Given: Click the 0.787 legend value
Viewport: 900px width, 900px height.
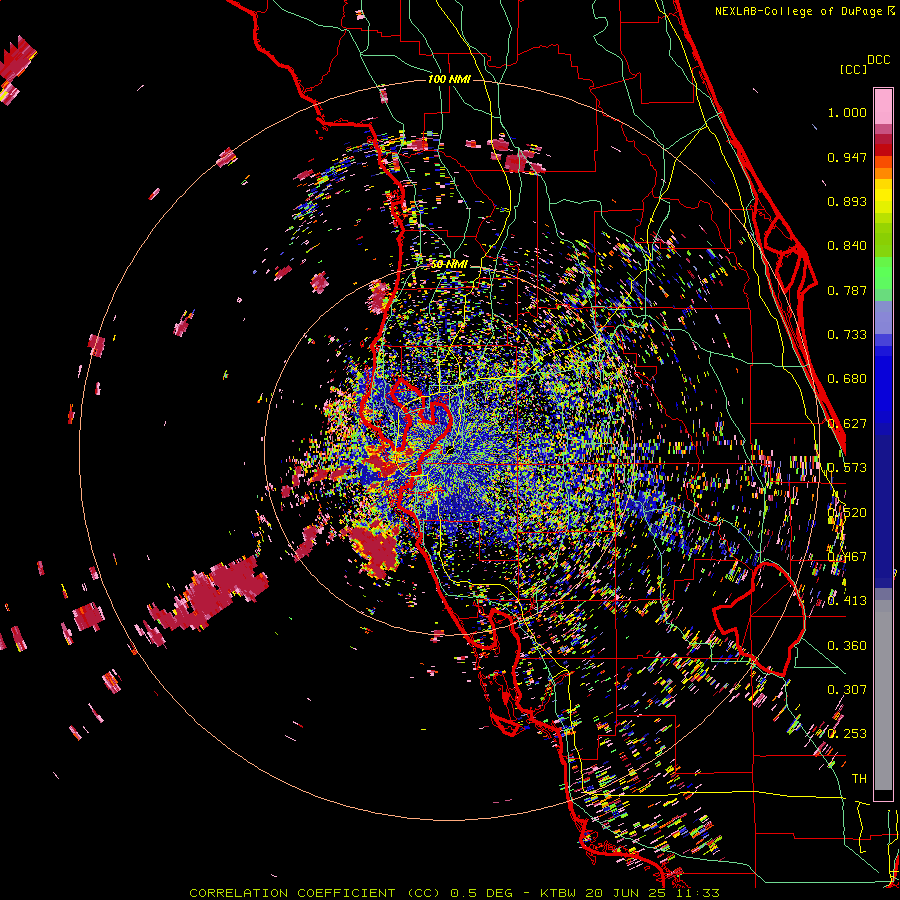Looking at the screenshot, I should (x=847, y=290).
